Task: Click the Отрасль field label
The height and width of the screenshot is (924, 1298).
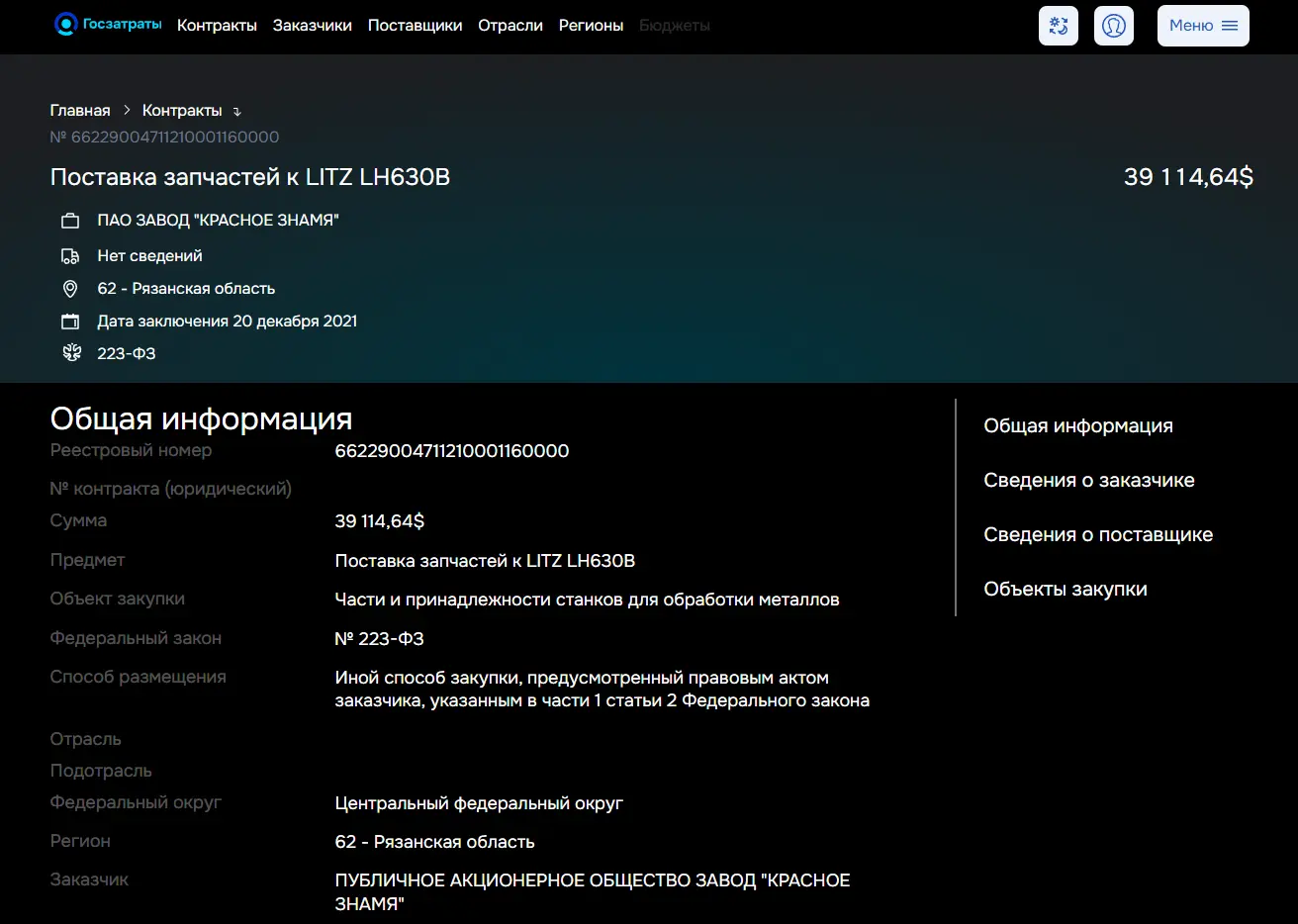Action: coord(86,739)
